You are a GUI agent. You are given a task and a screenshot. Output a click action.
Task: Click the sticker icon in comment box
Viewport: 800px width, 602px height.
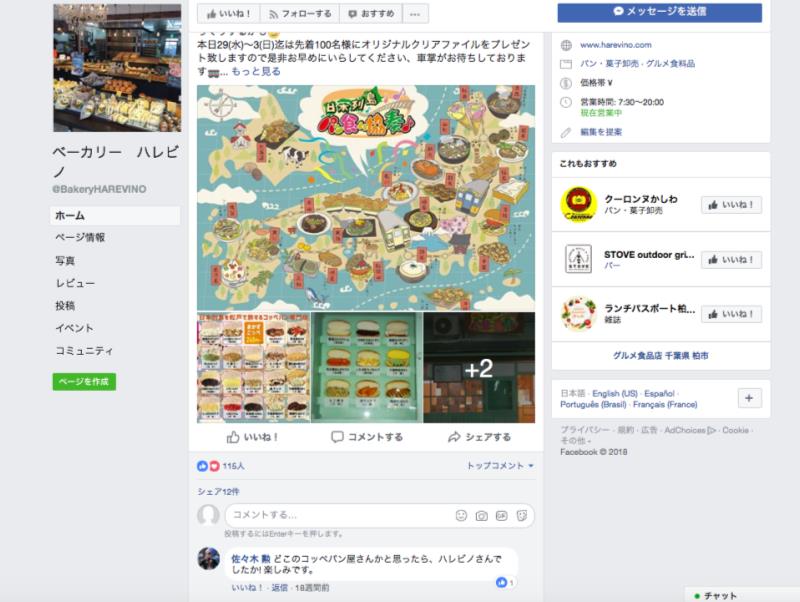521,516
